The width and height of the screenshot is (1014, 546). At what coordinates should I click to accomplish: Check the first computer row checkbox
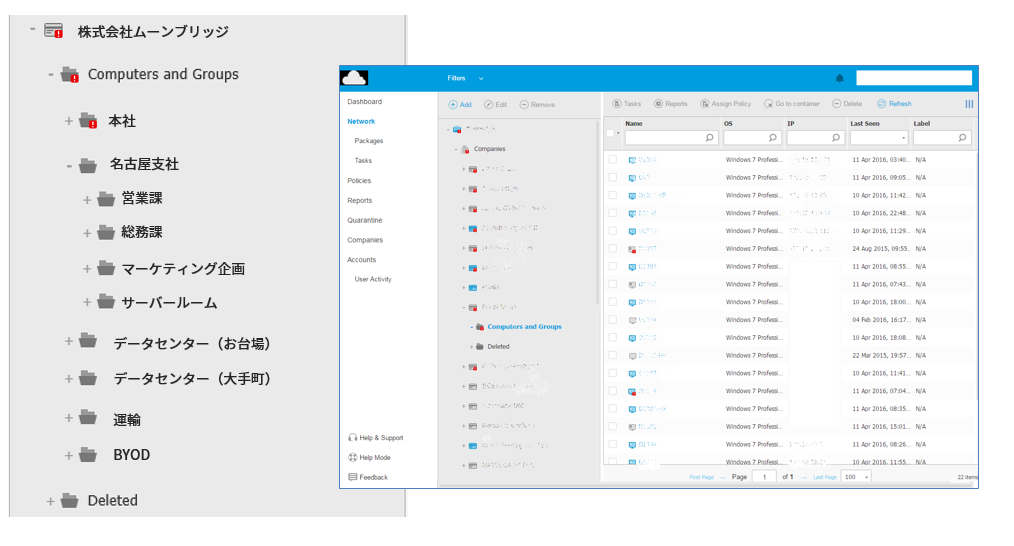point(612,159)
